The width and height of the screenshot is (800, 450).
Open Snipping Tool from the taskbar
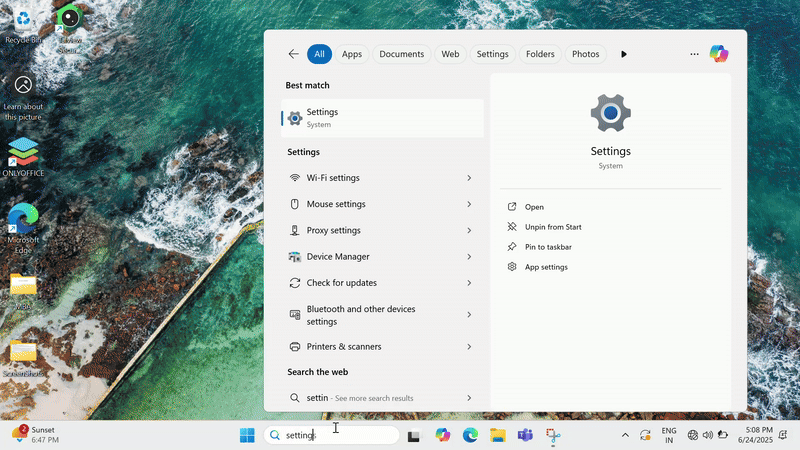click(553, 435)
